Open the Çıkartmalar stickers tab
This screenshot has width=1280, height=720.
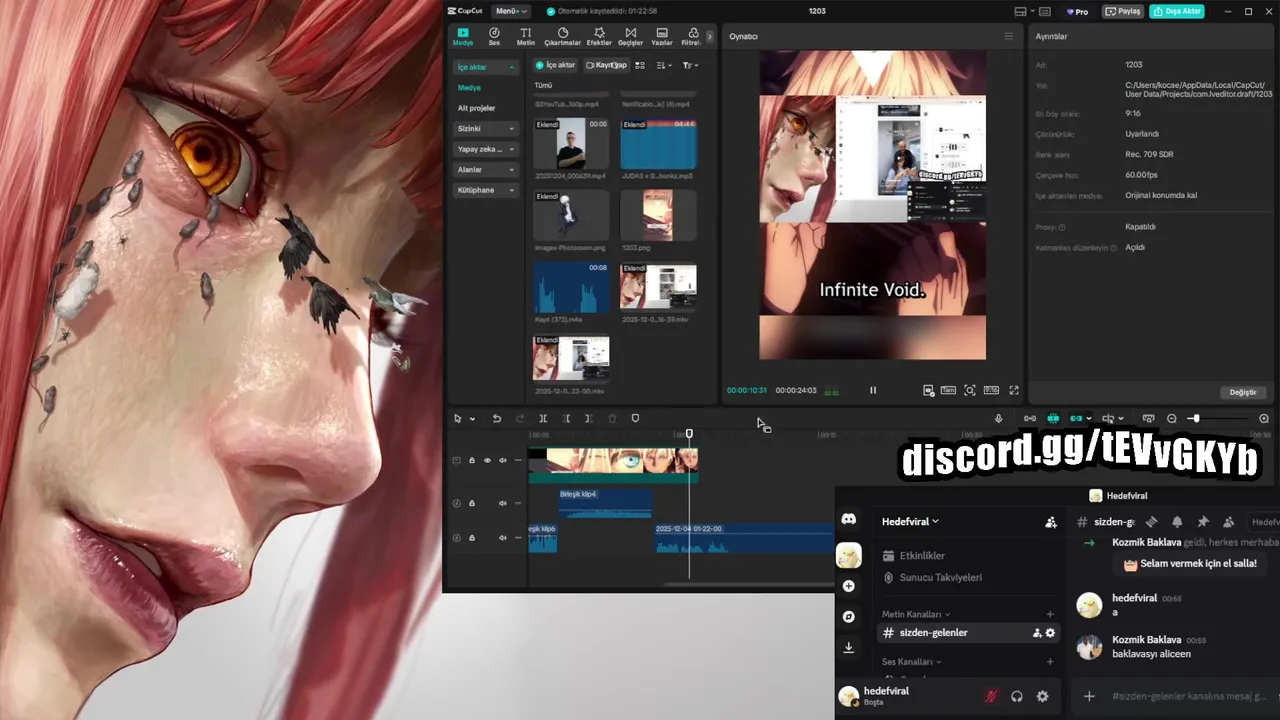coord(562,37)
